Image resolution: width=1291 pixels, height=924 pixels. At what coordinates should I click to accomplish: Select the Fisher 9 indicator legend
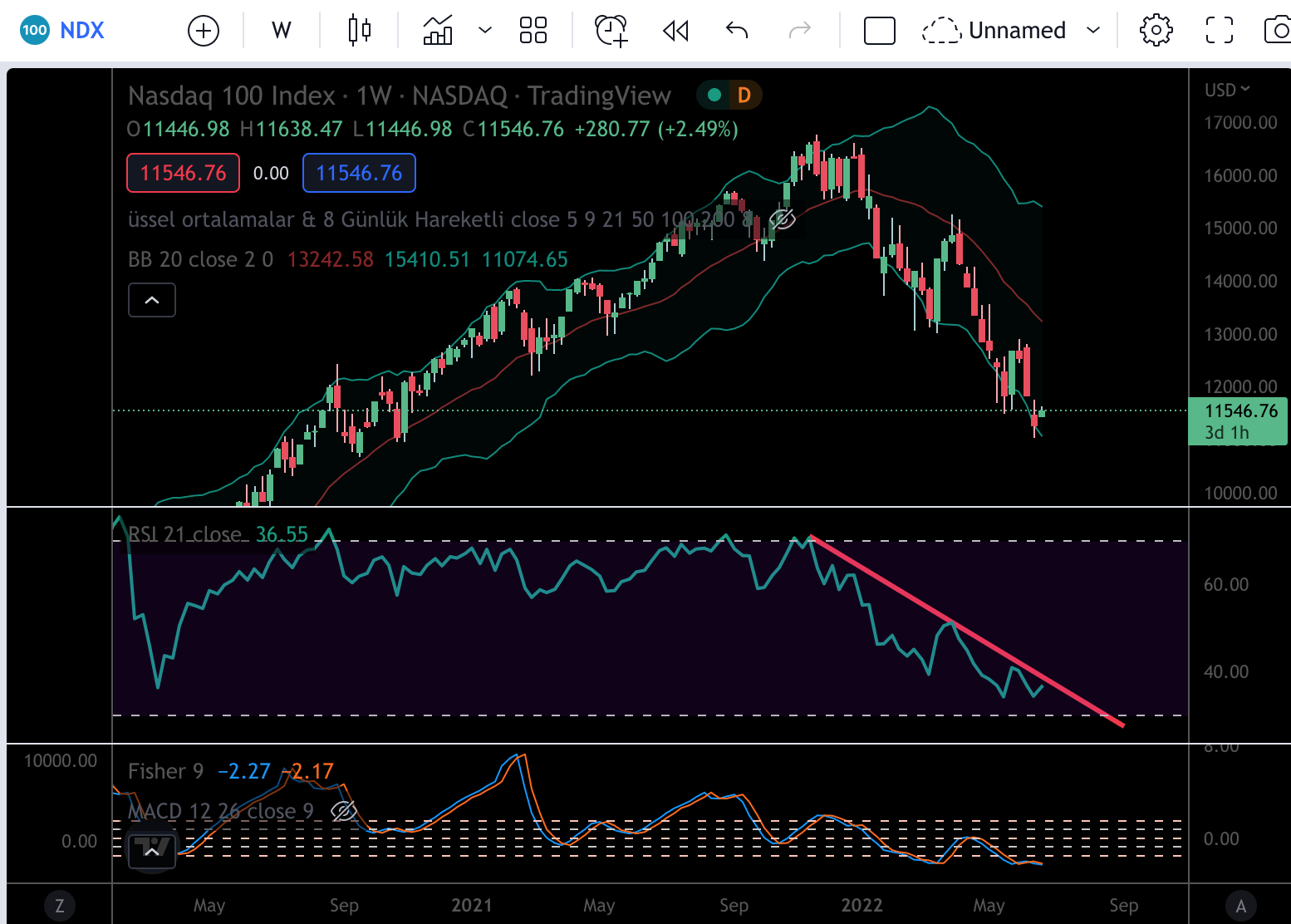[x=165, y=771]
